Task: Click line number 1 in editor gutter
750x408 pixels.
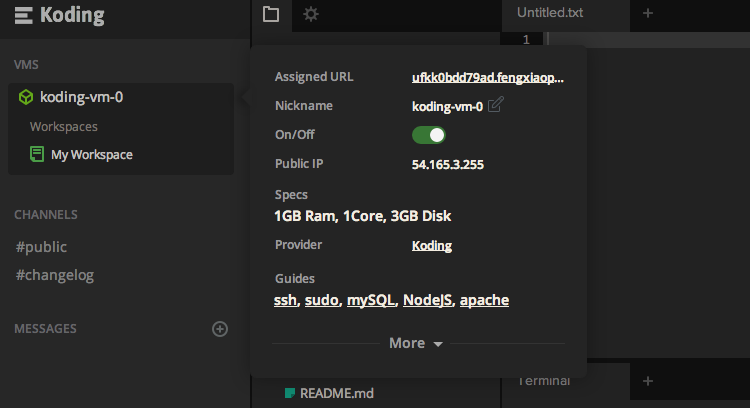Action: click(x=526, y=39)
